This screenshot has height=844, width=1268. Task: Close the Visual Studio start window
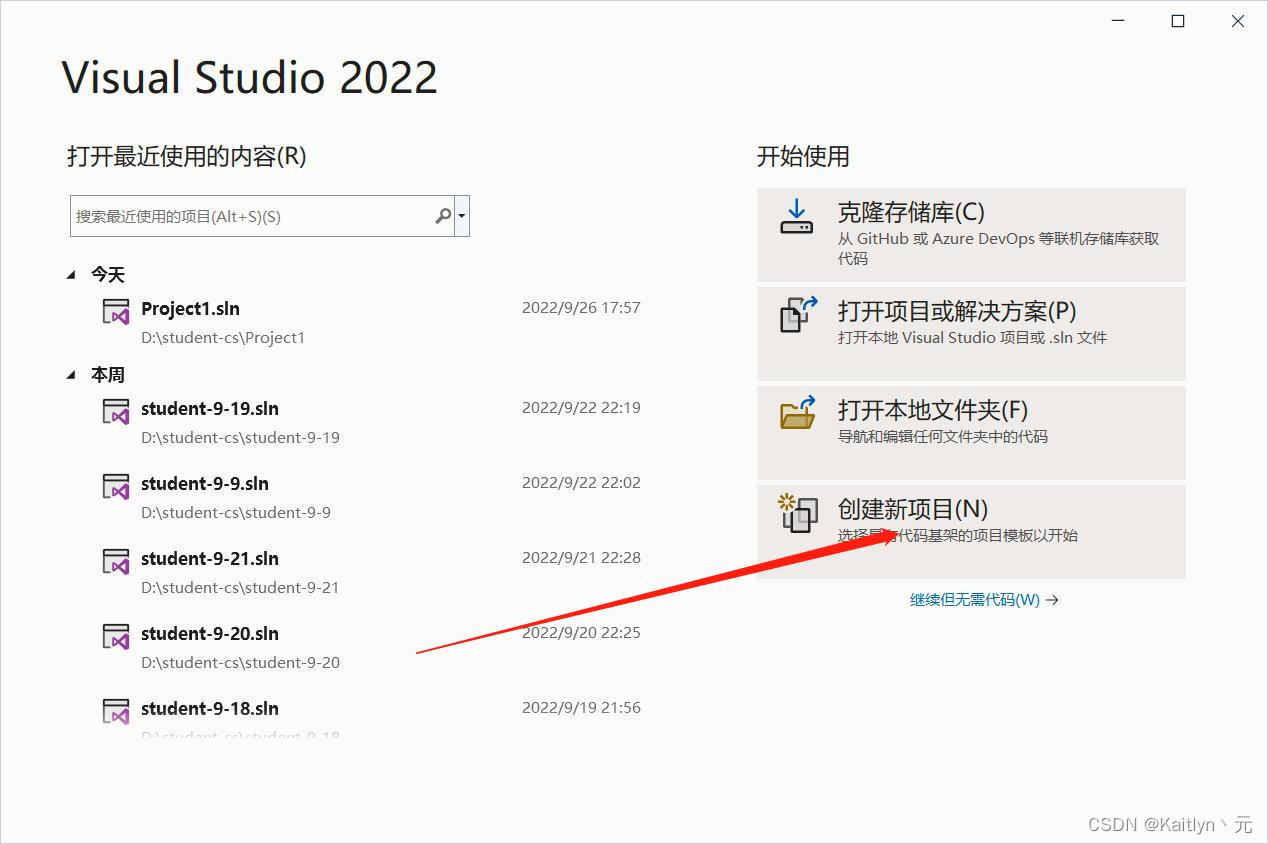pos(1238,21)
